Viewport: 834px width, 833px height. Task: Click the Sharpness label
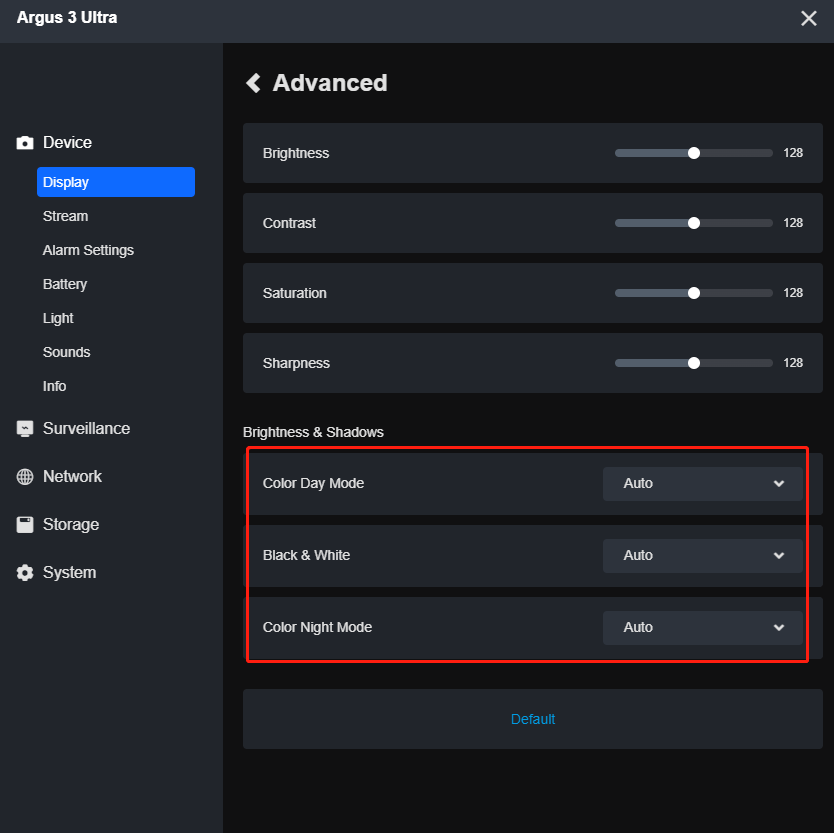296,363
